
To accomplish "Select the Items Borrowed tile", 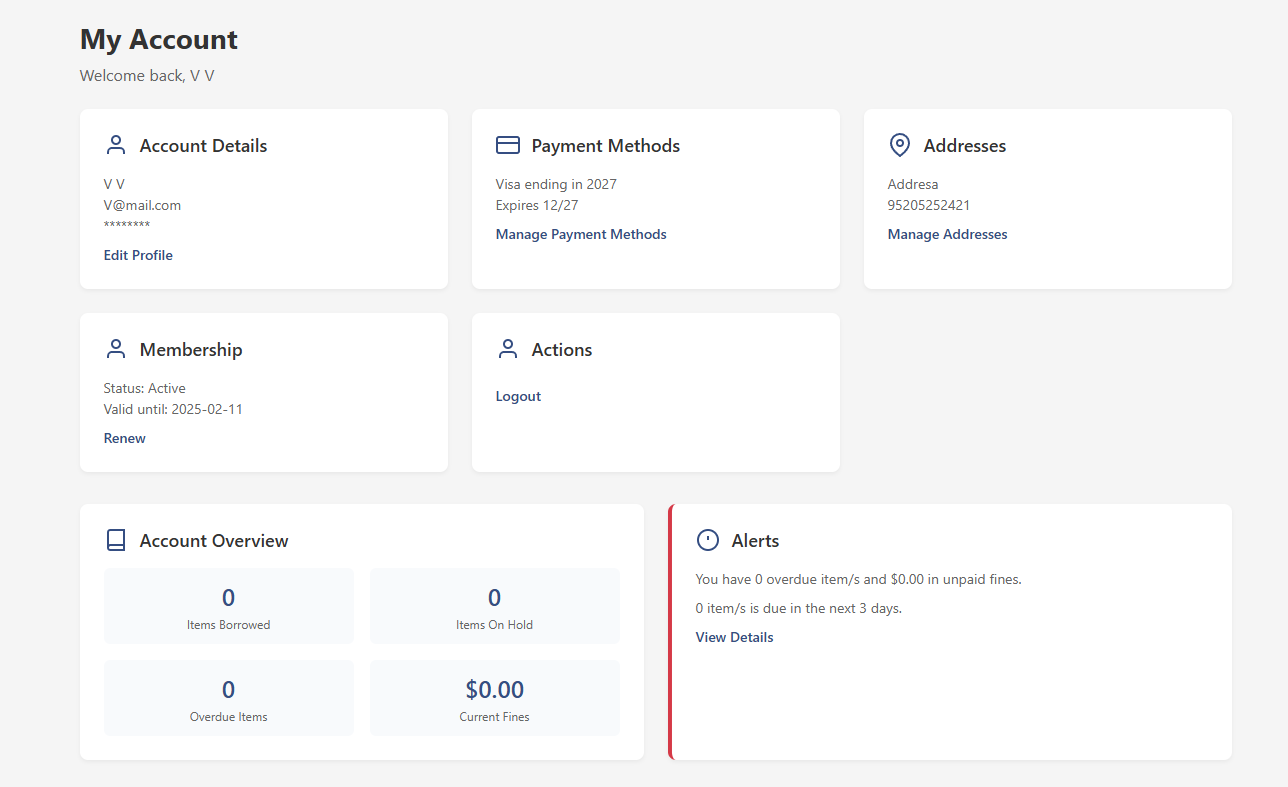I will (x=229, y=607).
